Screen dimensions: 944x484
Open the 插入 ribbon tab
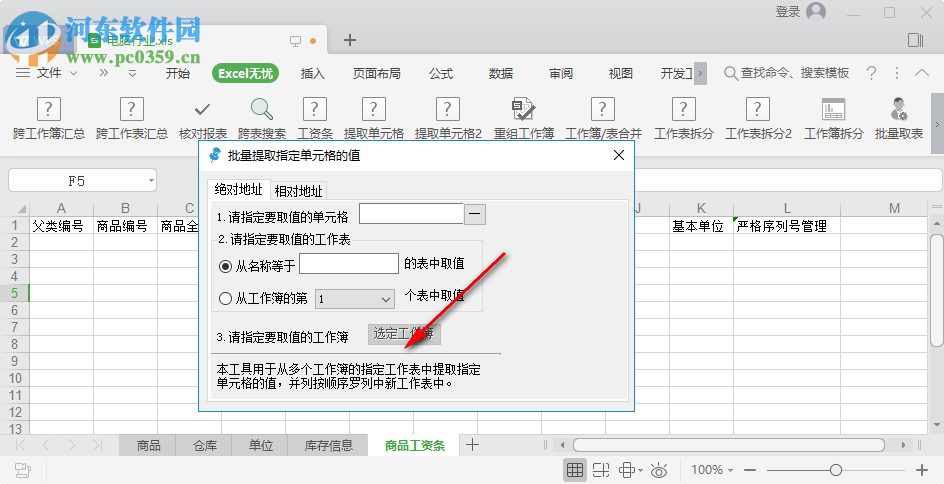point(312,73)
